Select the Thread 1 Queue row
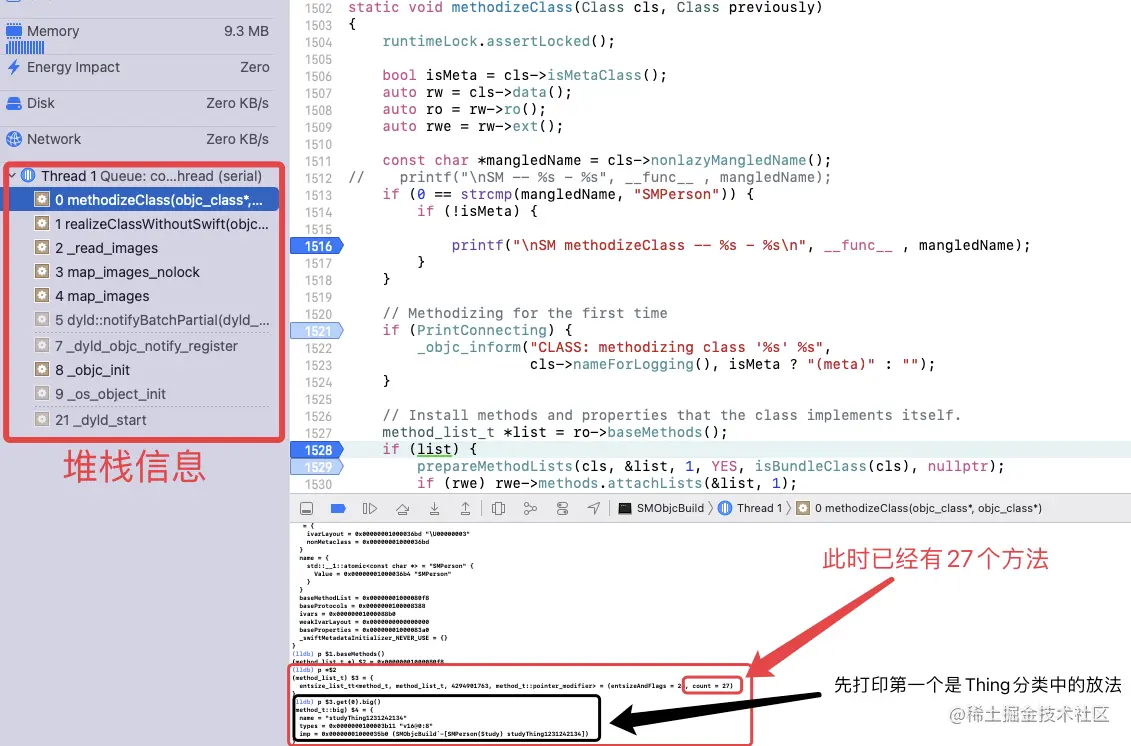The height and width of the screenshot is (746, 1131). tap(144, 176)
